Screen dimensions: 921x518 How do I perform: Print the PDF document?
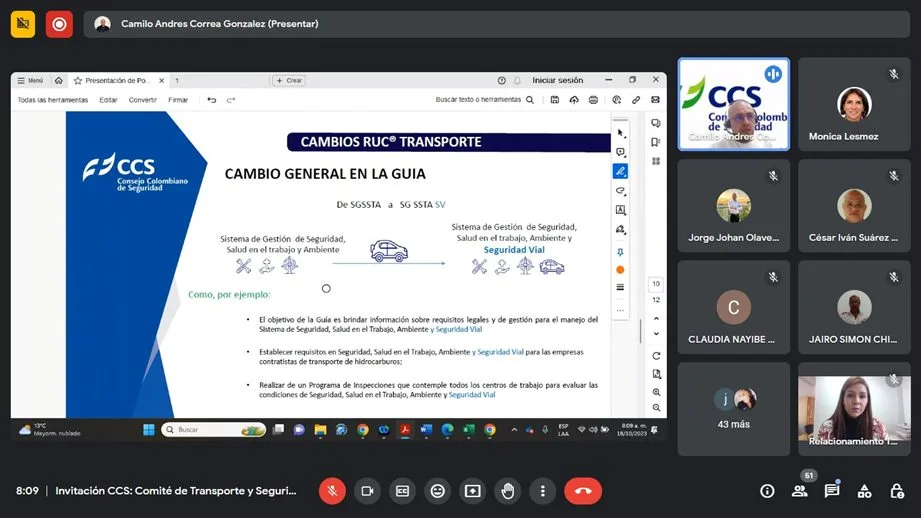[593, 100]
